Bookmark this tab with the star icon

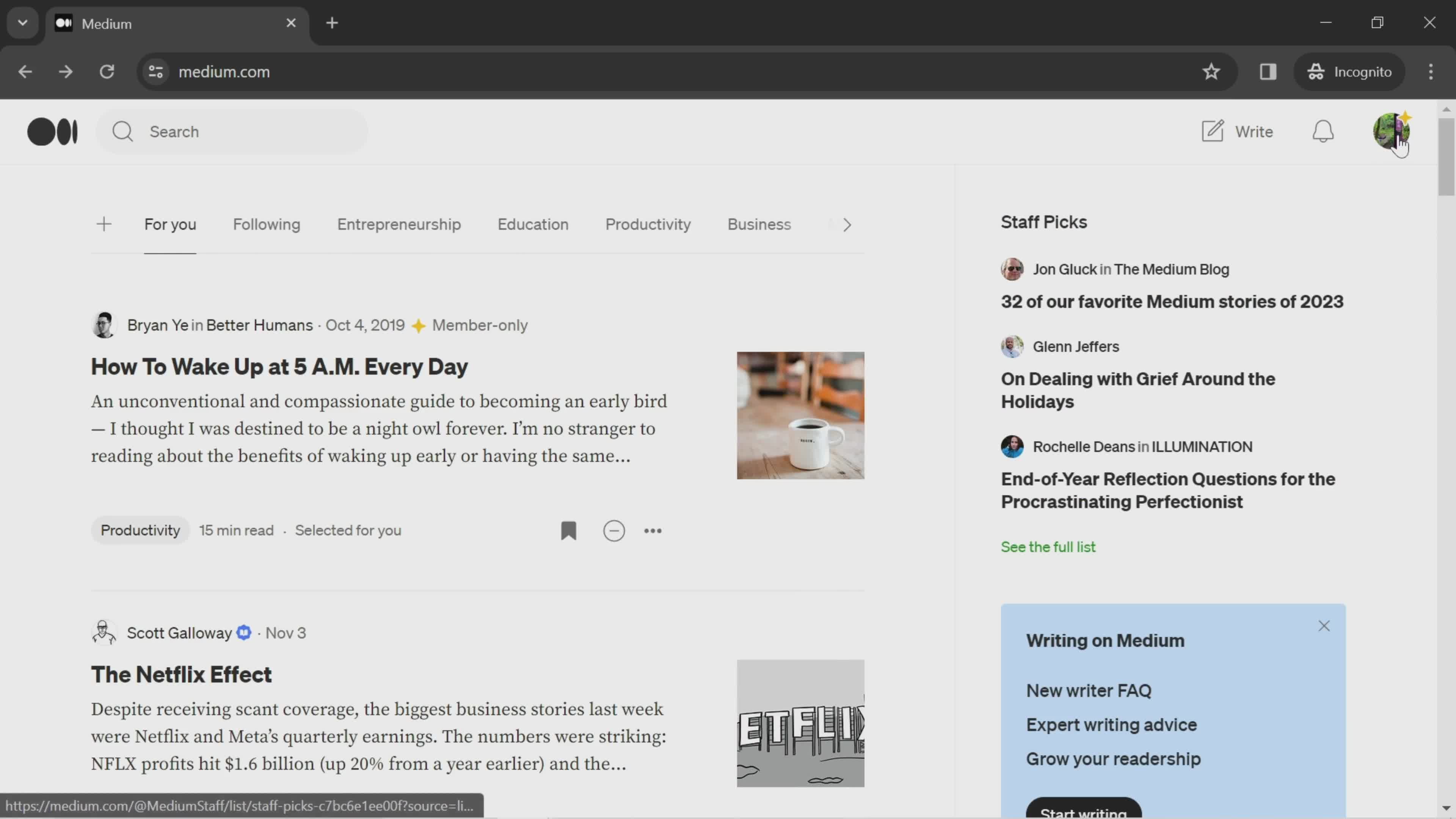pyautogui.click(x=1211, y=72)
